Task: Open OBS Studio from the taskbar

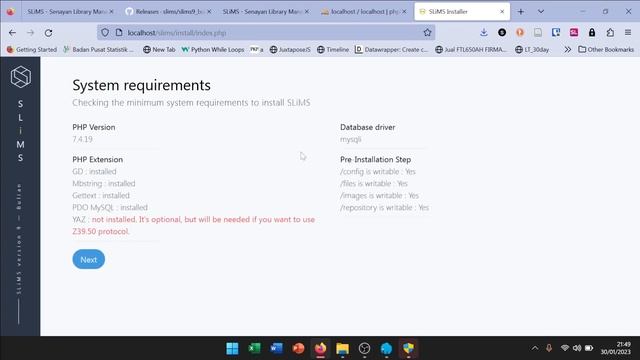Action: coord(364,348)
